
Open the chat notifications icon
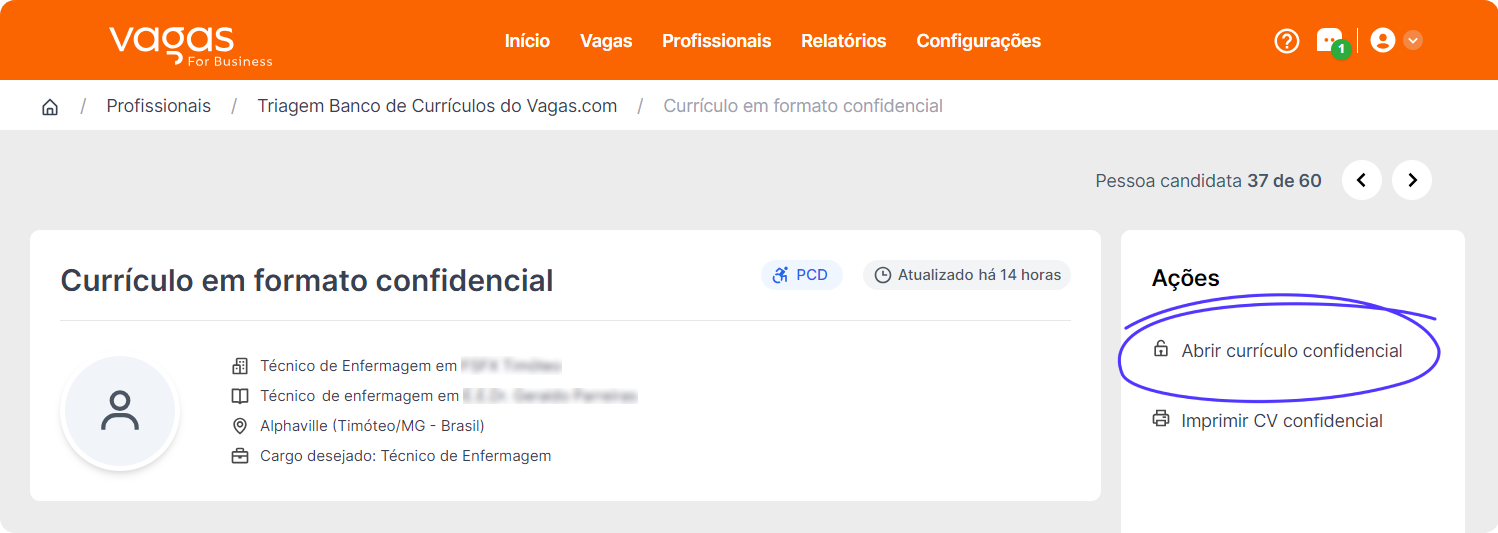tap(1331, 42)
